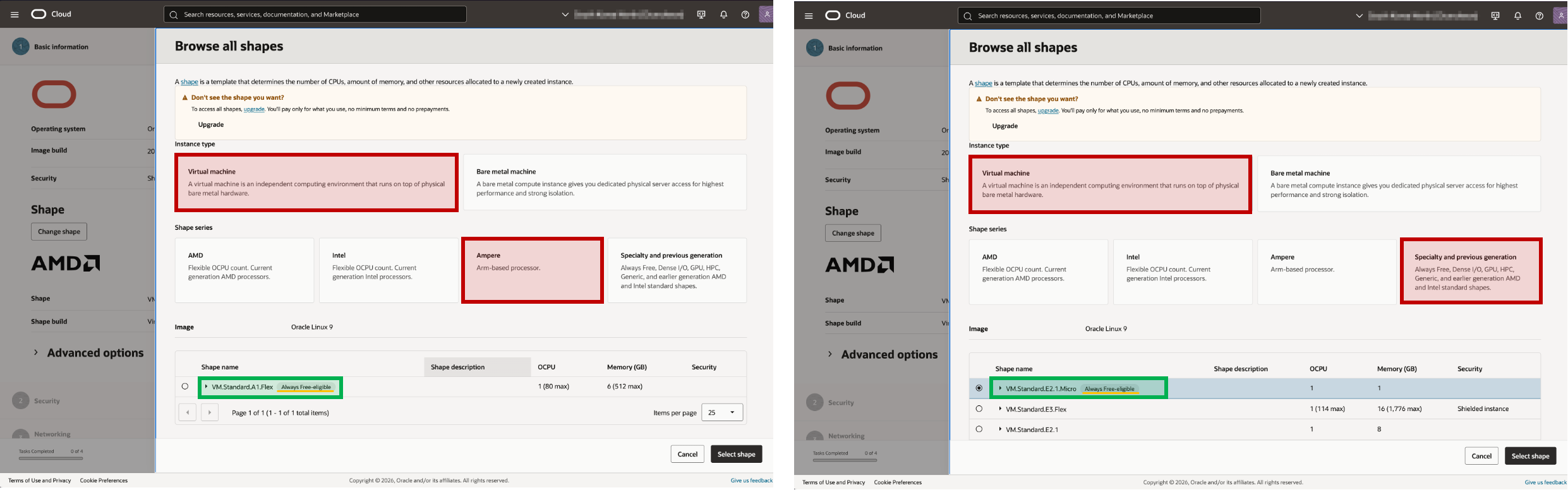1568x490 pixels.
Task: Expand VM.Standard.A1.Flex row details triangle
Action: pos(207,386)
